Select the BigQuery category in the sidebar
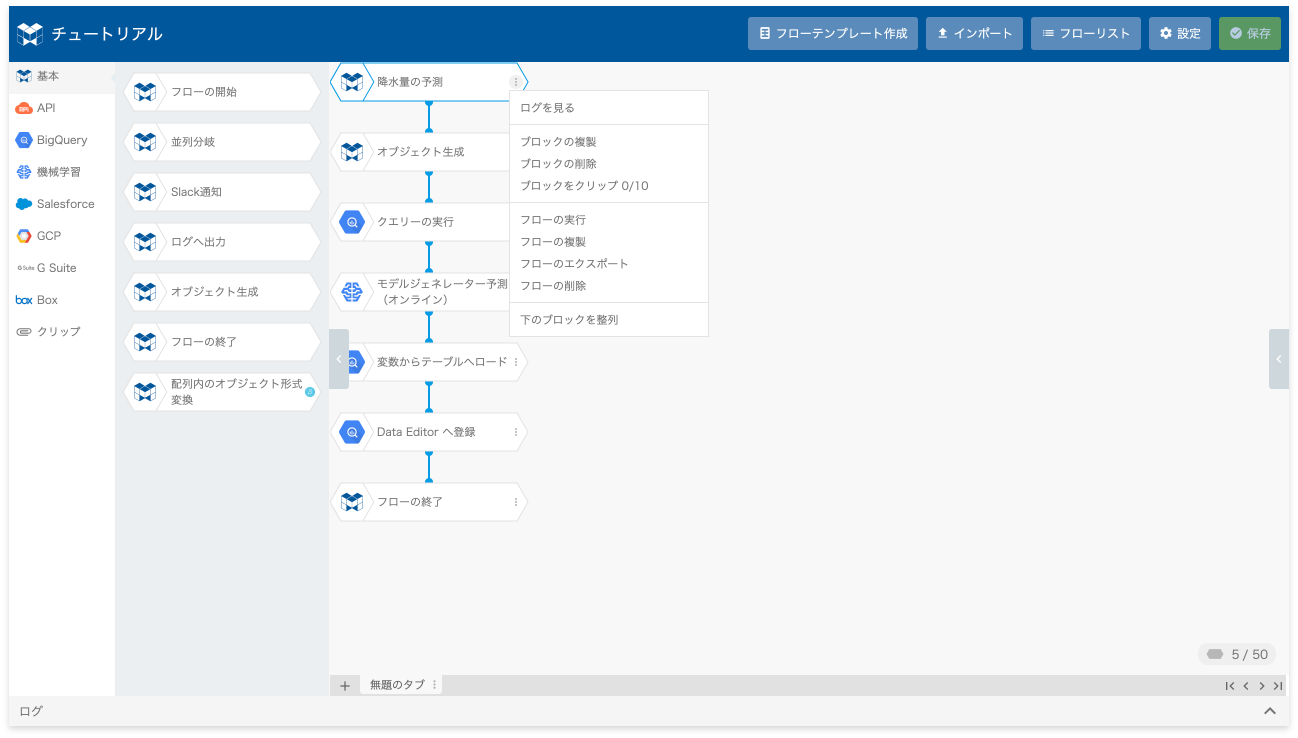This screenshot has width=1298, height=738. [62, 140]
